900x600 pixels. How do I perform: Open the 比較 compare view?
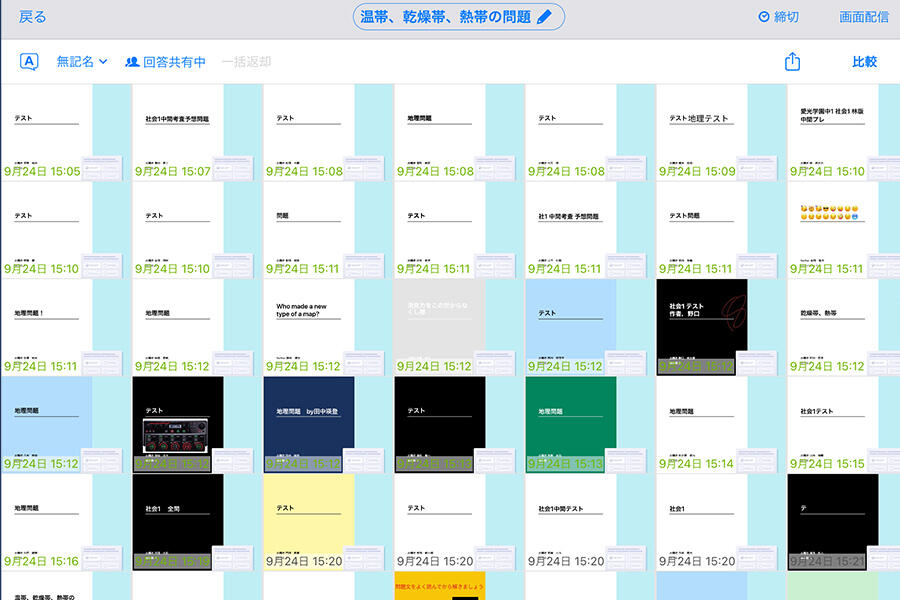(x=864, y=62)
